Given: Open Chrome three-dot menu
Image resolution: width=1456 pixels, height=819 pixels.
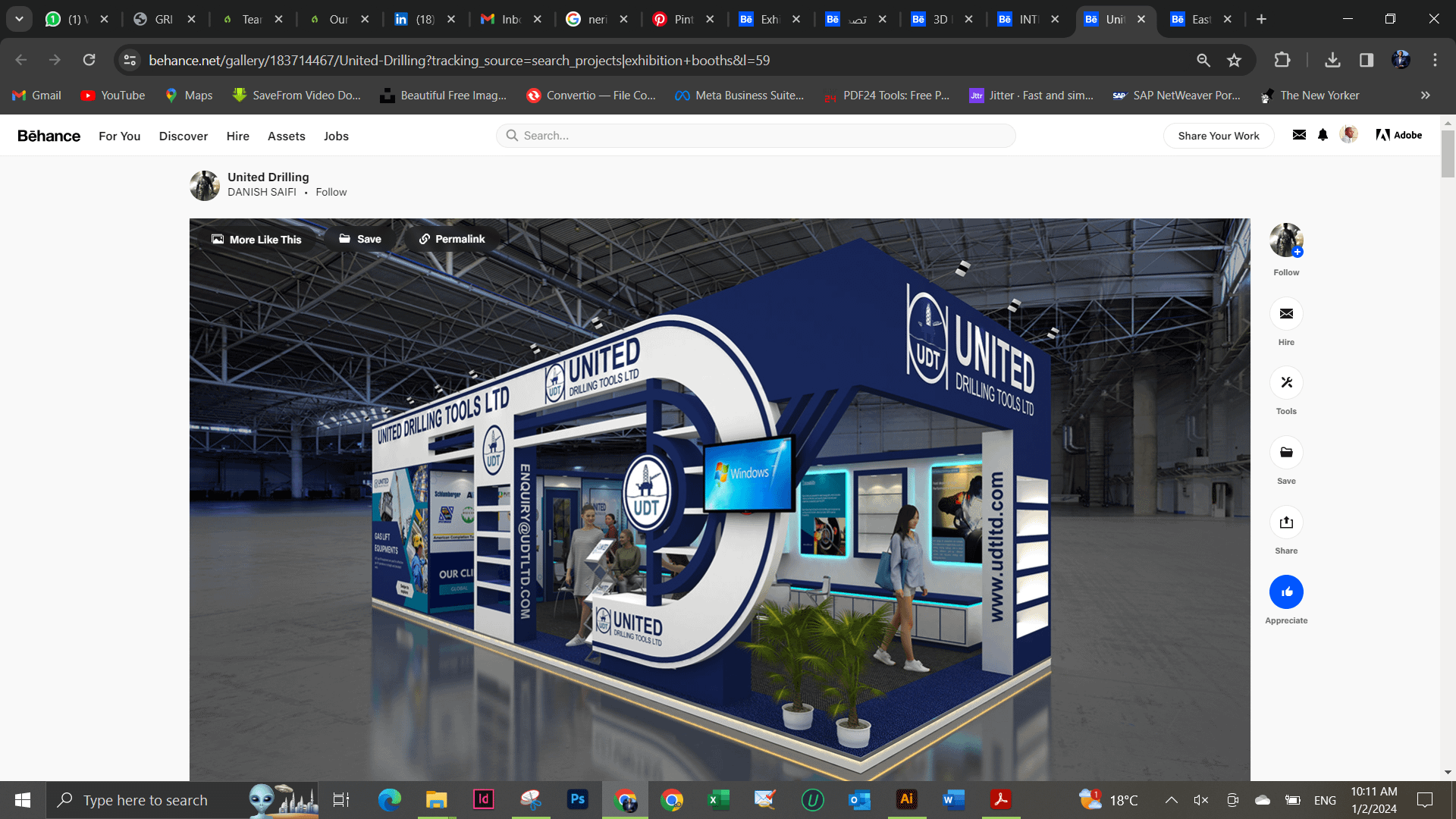Looking at the screenshot, I should point(1435,60).
